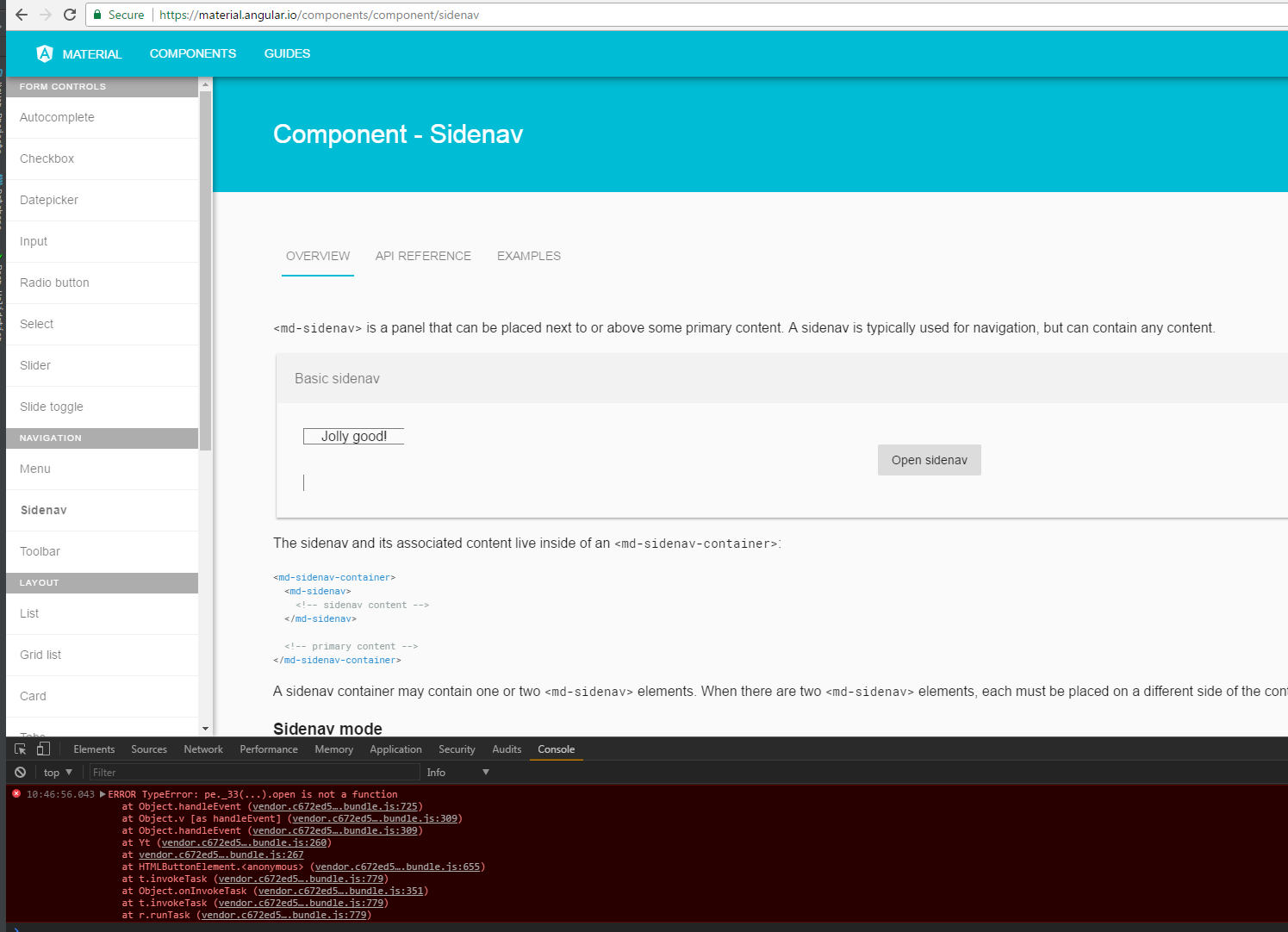Select Datepicker in the components sidebar

pos(48,200)
